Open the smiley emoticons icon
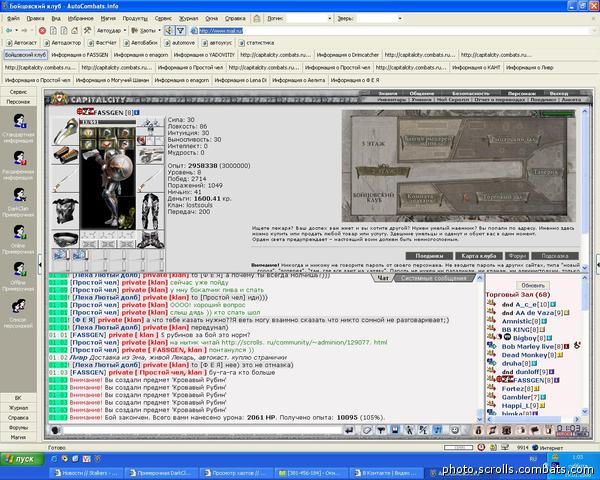The height and width of the screenshot is (480, 600). tap(455, 430)
